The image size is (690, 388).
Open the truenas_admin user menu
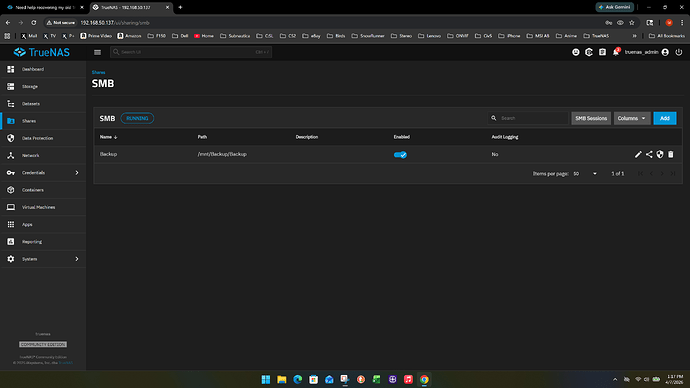pyautogui.click(x=646, y=52)
